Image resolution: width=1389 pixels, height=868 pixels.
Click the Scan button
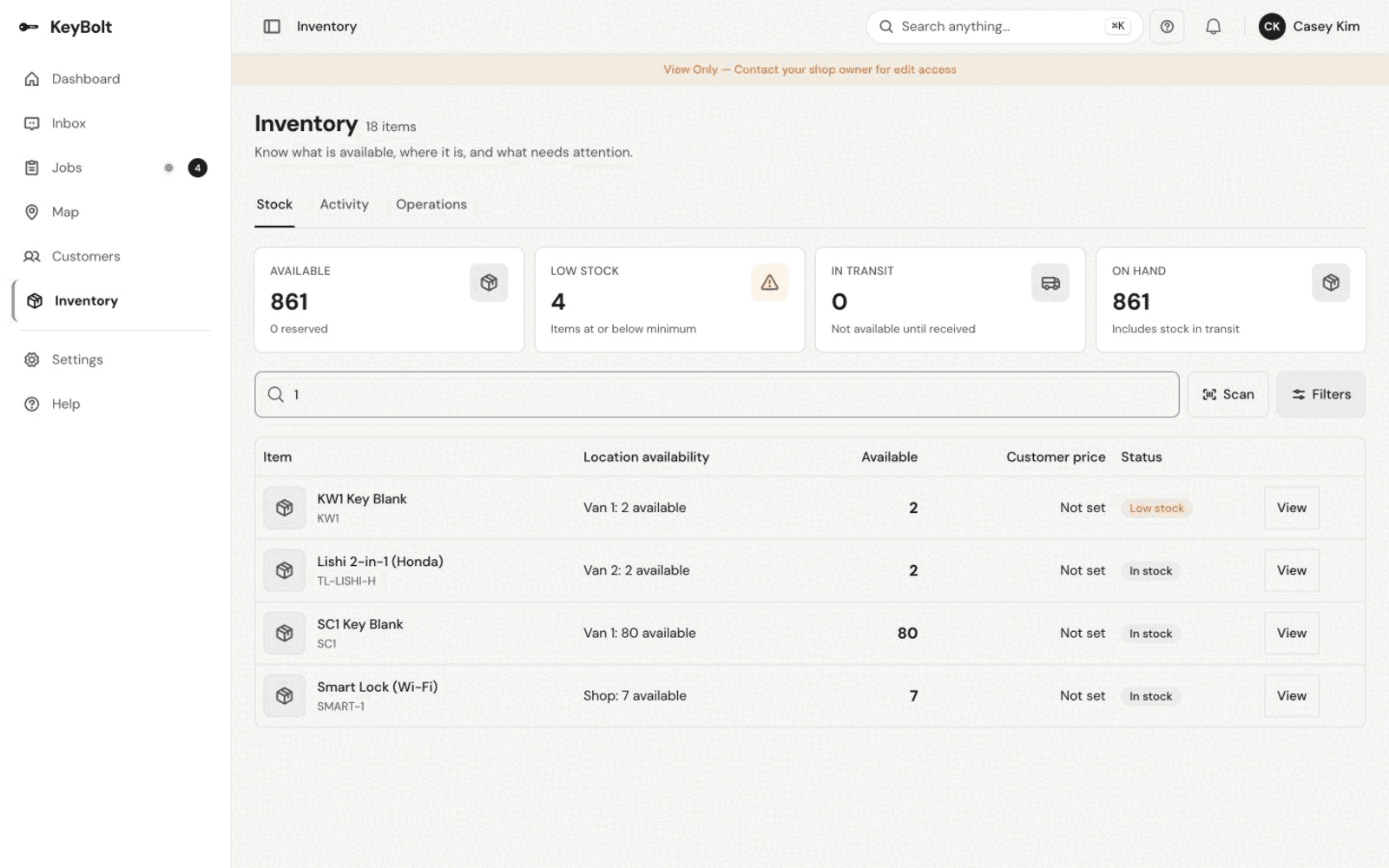pyautogui.click(x=1228, y=394)
